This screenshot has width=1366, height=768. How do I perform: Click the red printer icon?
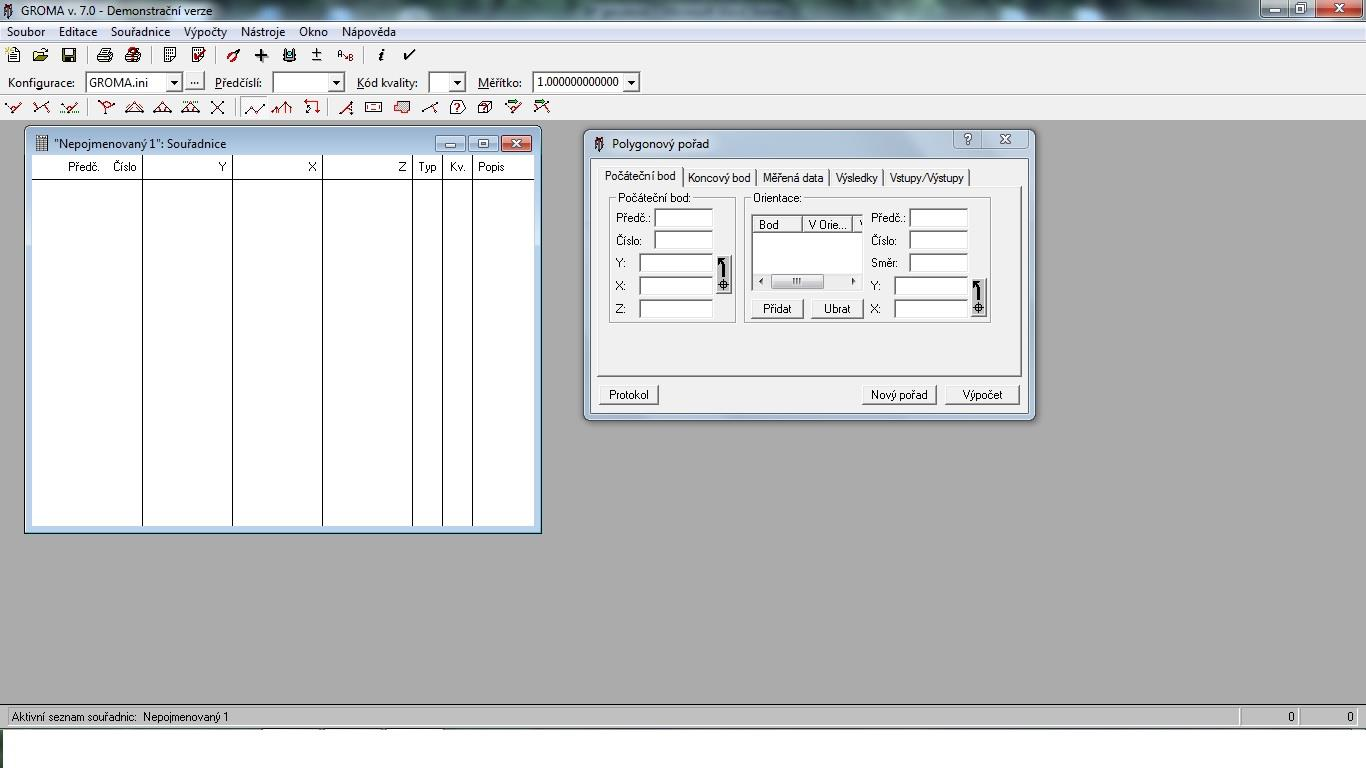(x=132, y=55)
